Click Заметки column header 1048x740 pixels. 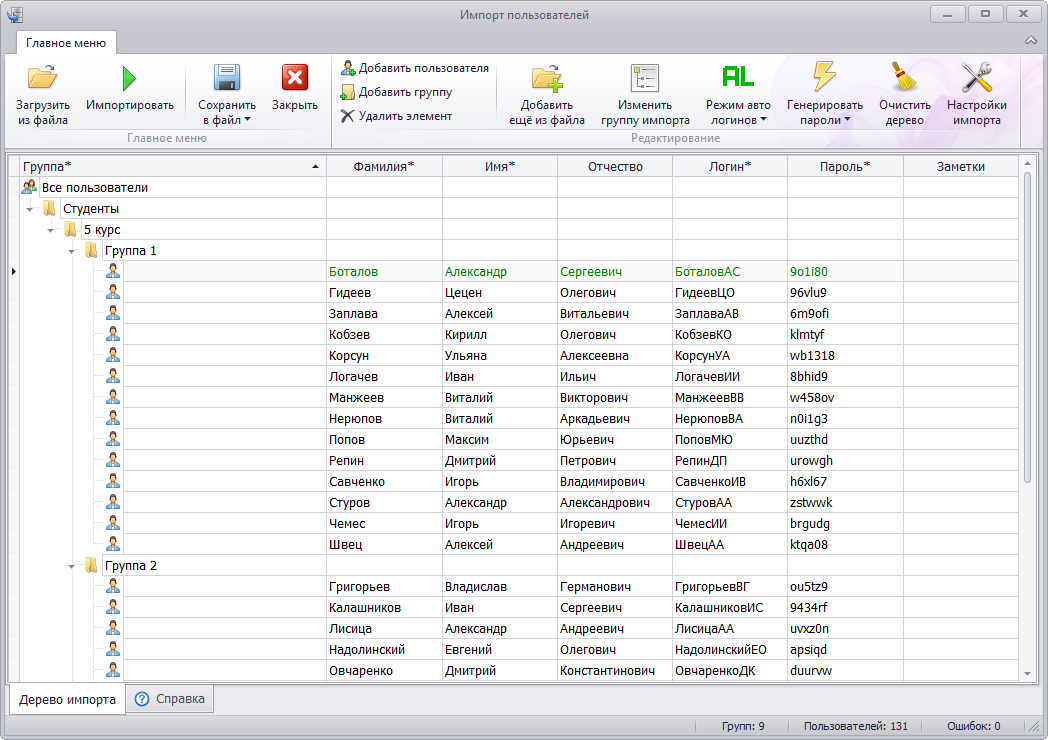coord(960,166)
